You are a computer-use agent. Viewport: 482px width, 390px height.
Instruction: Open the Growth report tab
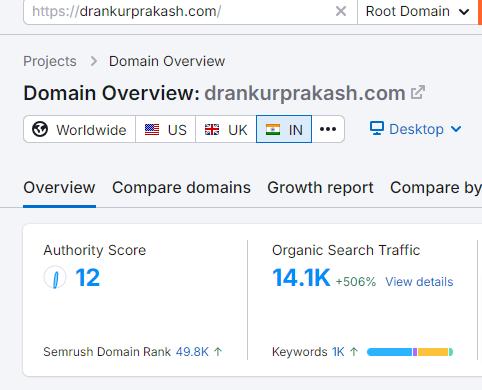point(320,187)
